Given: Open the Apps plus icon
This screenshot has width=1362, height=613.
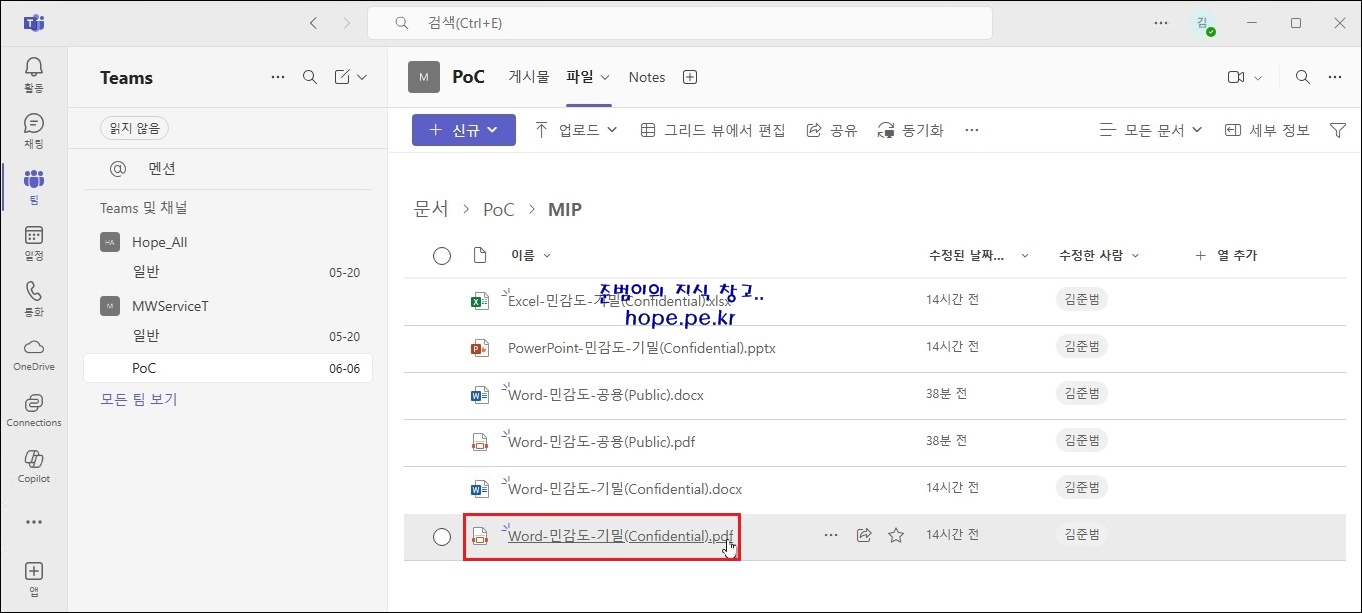Looking at the screenshot, I should (34, 578).
